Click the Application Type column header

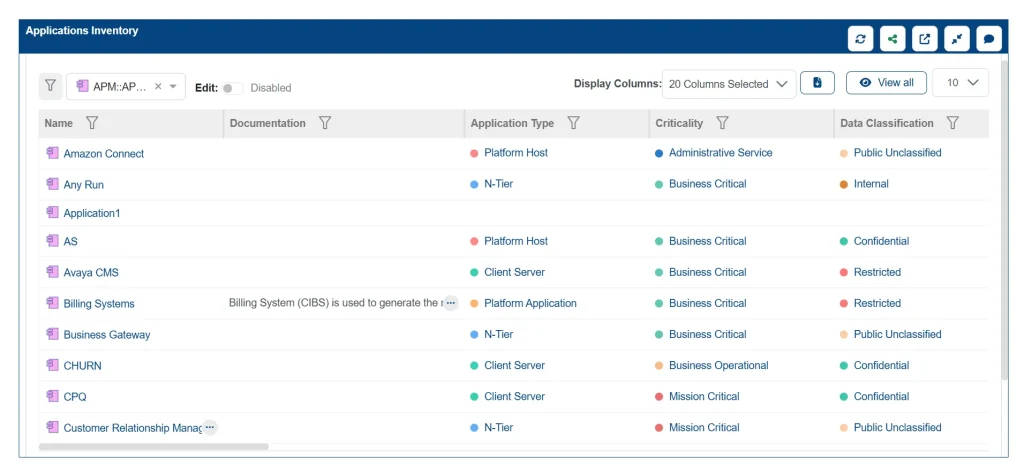(512, 123)
